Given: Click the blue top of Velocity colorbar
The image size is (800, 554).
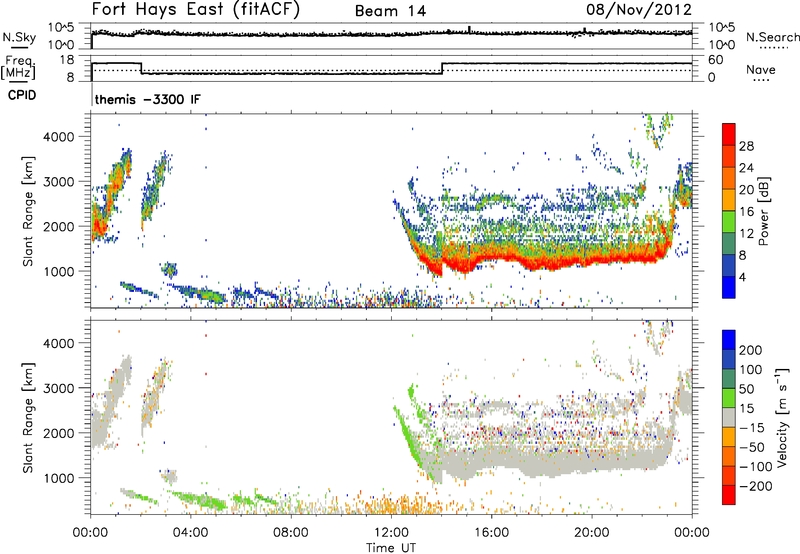Looking at the screenshot, I should click(729, 339).
